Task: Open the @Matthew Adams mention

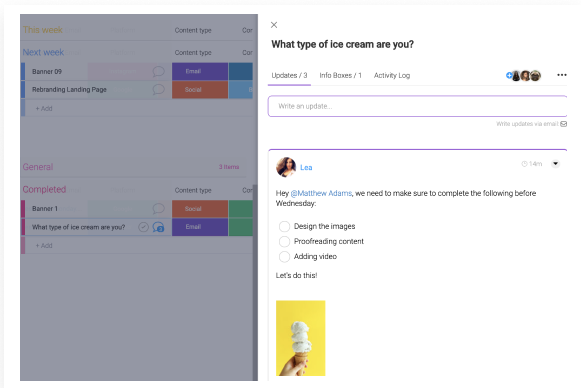Action: coord(321,193)
